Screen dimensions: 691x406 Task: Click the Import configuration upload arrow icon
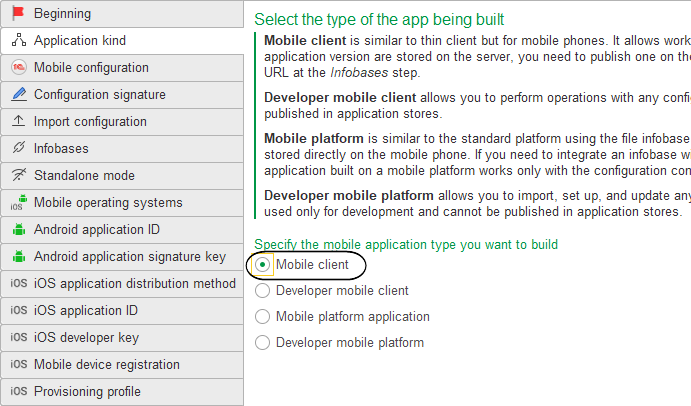point(18,122)
